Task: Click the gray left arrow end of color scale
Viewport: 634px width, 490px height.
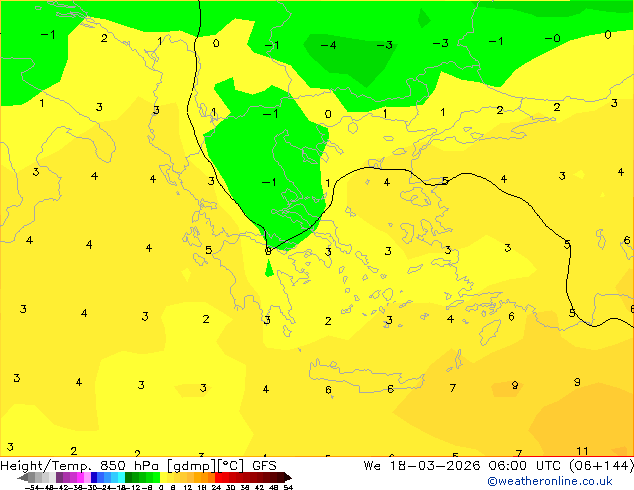Action: coord(23,477)
